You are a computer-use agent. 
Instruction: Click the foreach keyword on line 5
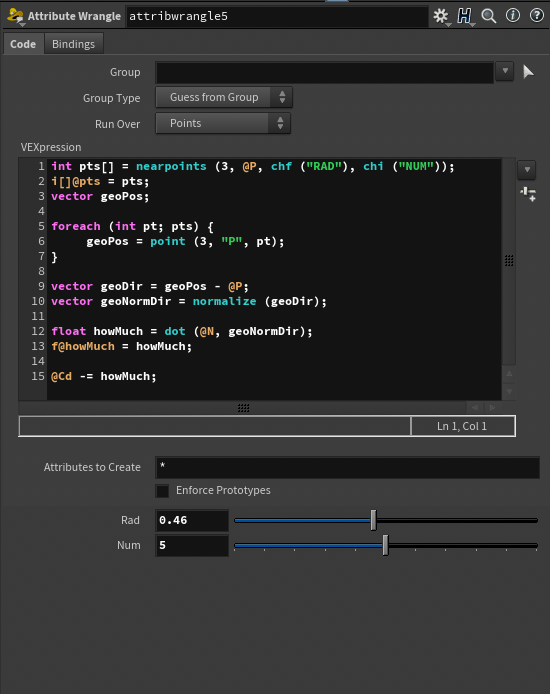(x=76, y=227)
